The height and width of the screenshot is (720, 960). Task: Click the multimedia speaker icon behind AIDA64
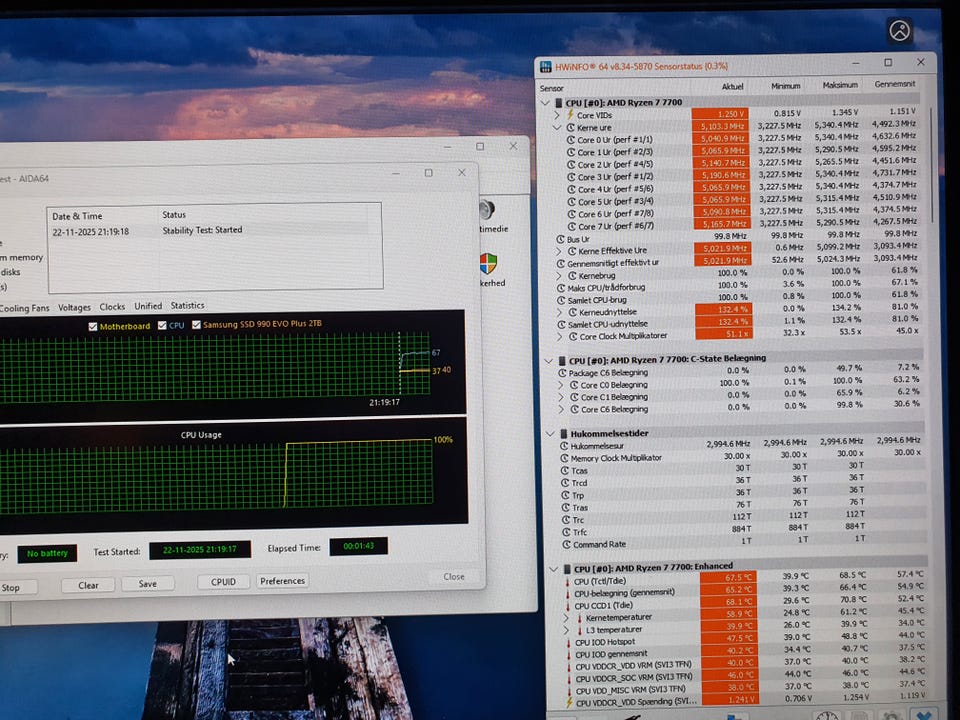(487, 211)
